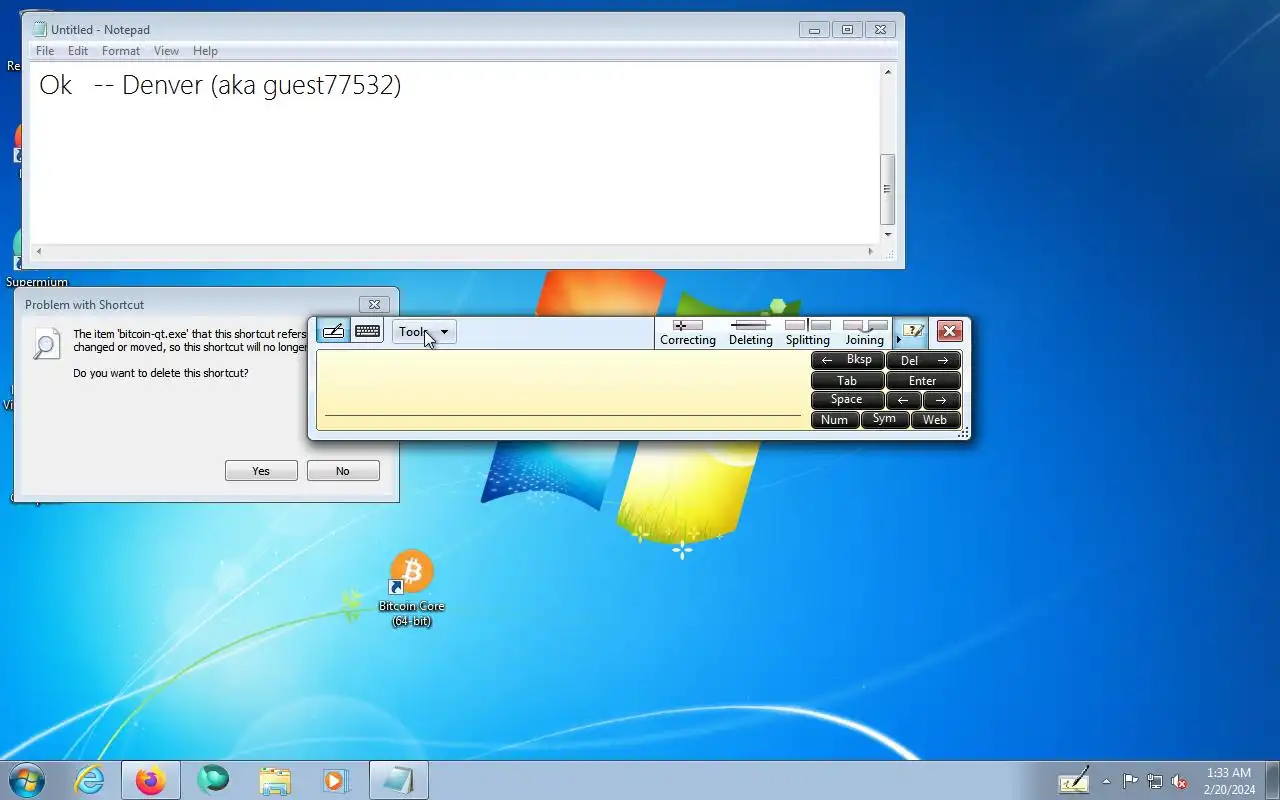Open the Sym symbols pad
The width and height of the screenshot is (1280, 800).
pyautogui.click(x=885, y=420)
